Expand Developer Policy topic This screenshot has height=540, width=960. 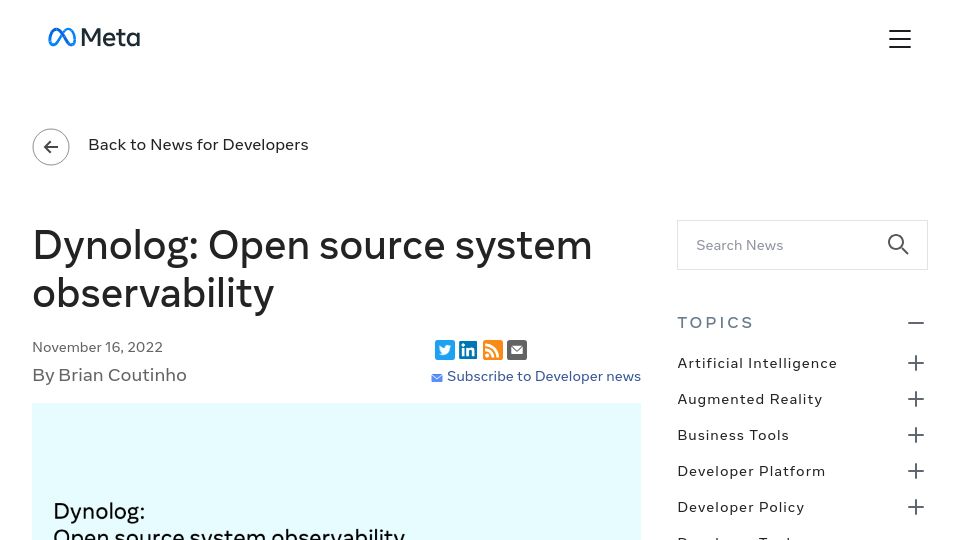pos(916,507)
